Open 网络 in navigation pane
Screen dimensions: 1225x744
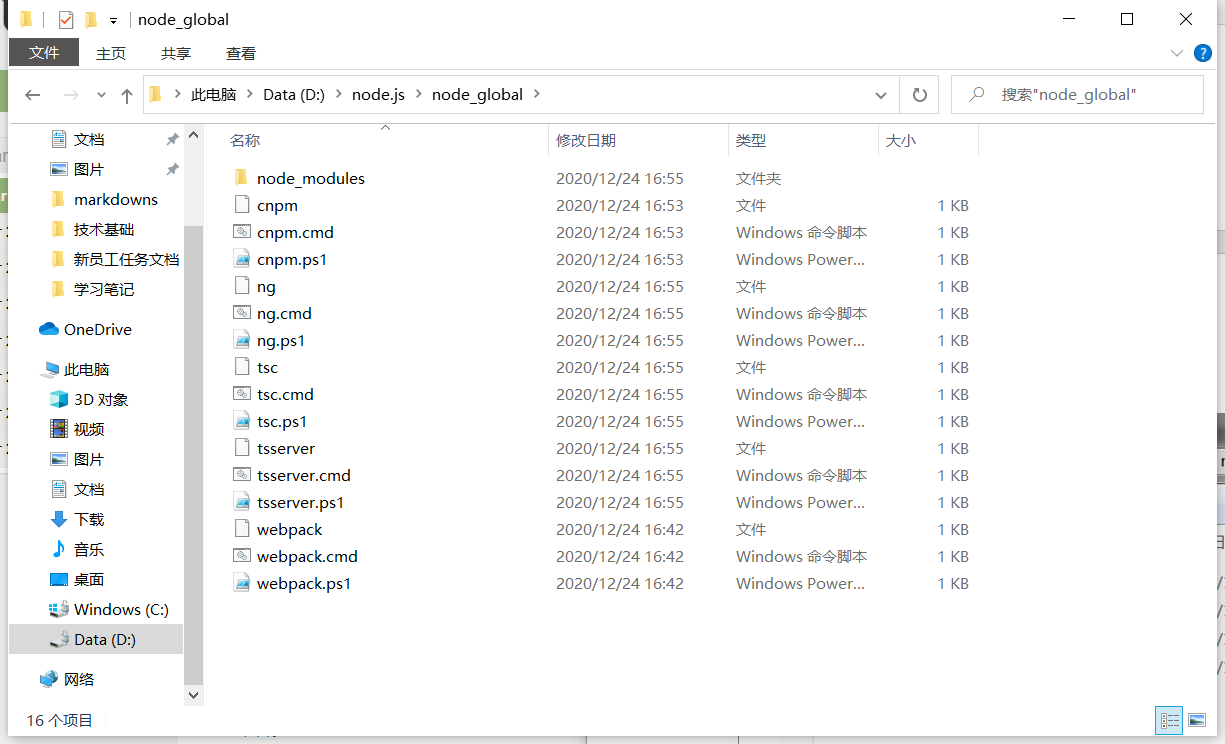click(x=79, y=679)
